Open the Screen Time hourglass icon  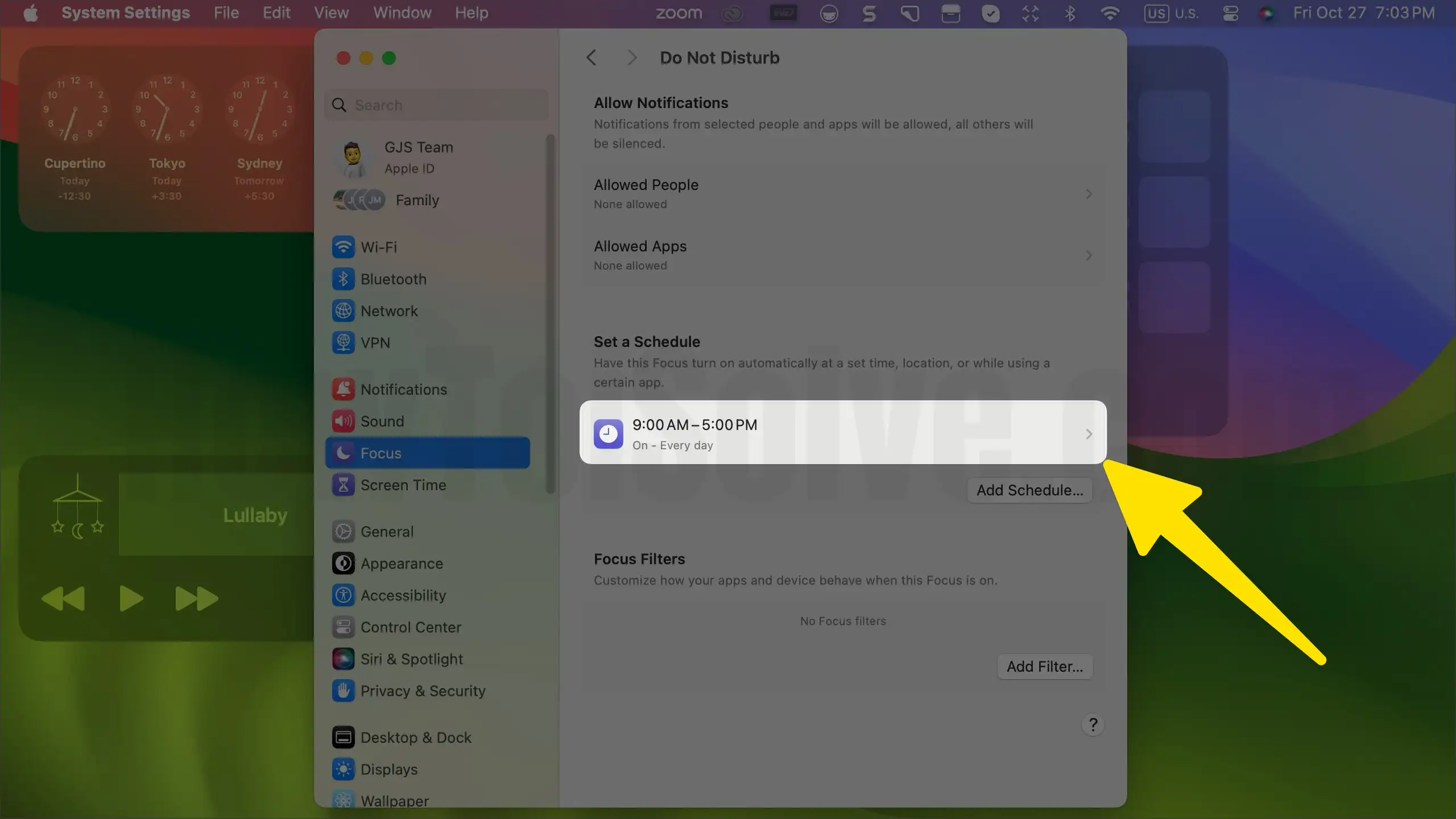point(343,485)
